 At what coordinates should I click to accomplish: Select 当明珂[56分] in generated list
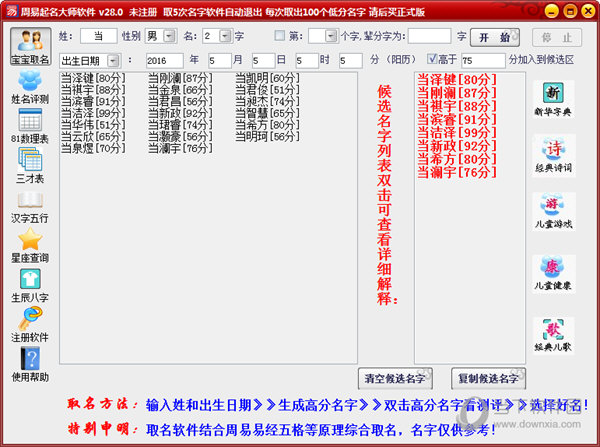(267, 136)
